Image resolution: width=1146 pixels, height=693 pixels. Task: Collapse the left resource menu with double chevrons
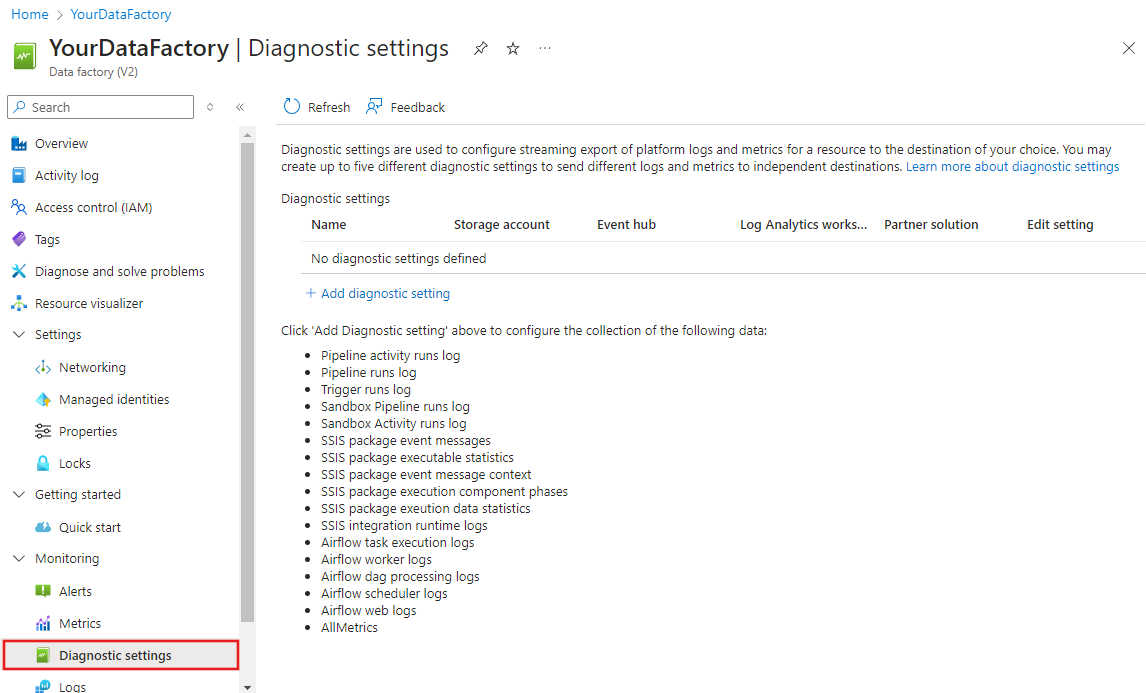[x=240, y=107]
